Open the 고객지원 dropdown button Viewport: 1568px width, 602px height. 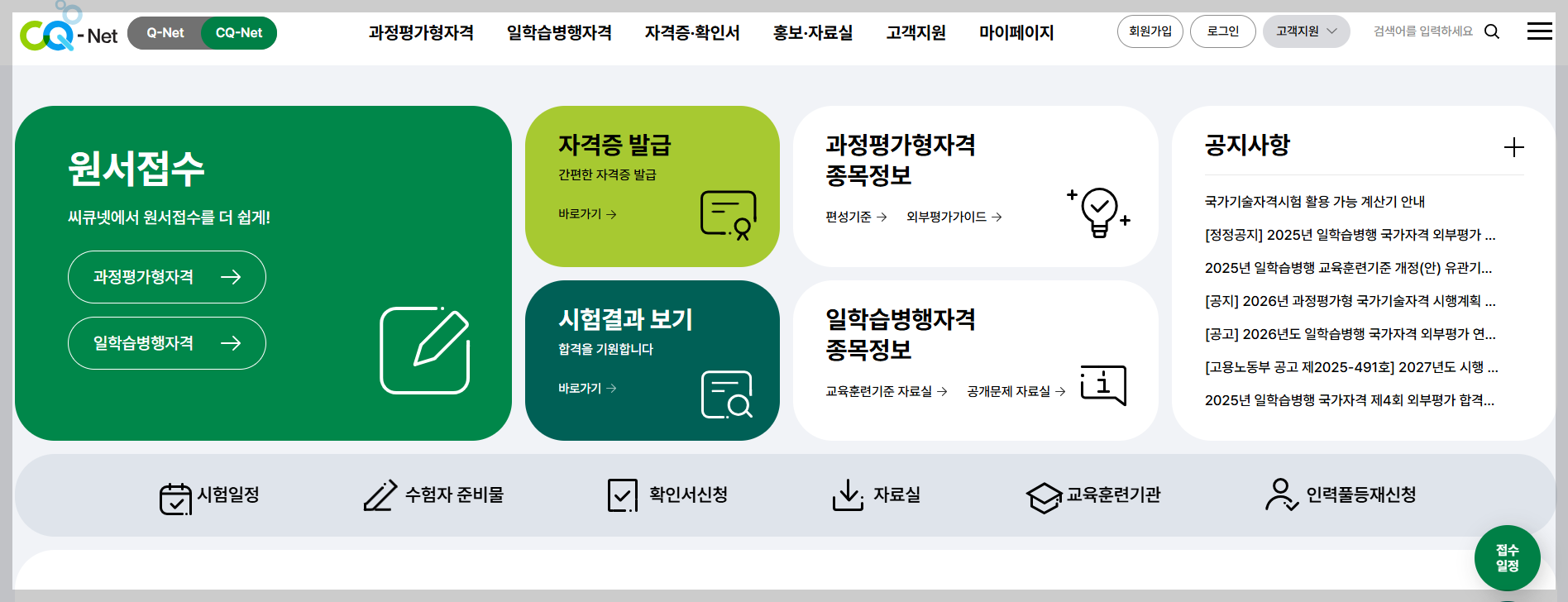tap(1306, 31)
